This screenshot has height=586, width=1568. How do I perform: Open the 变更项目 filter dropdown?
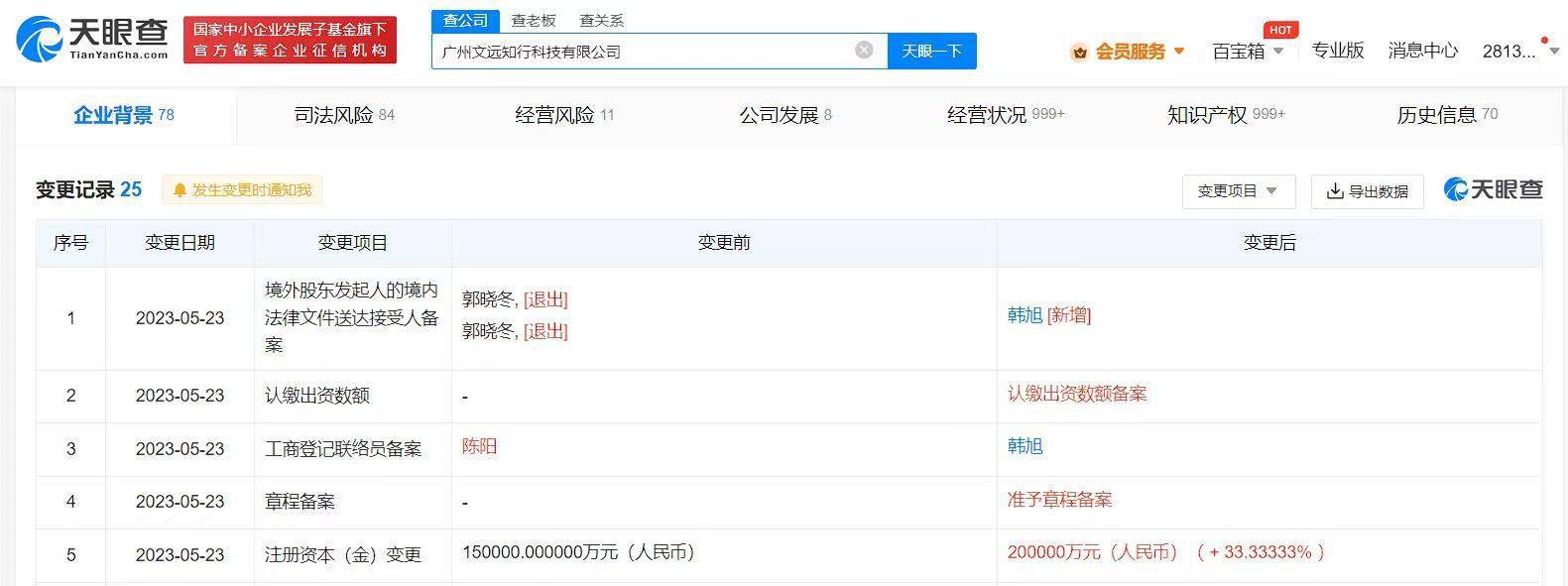click(1238, 191)
